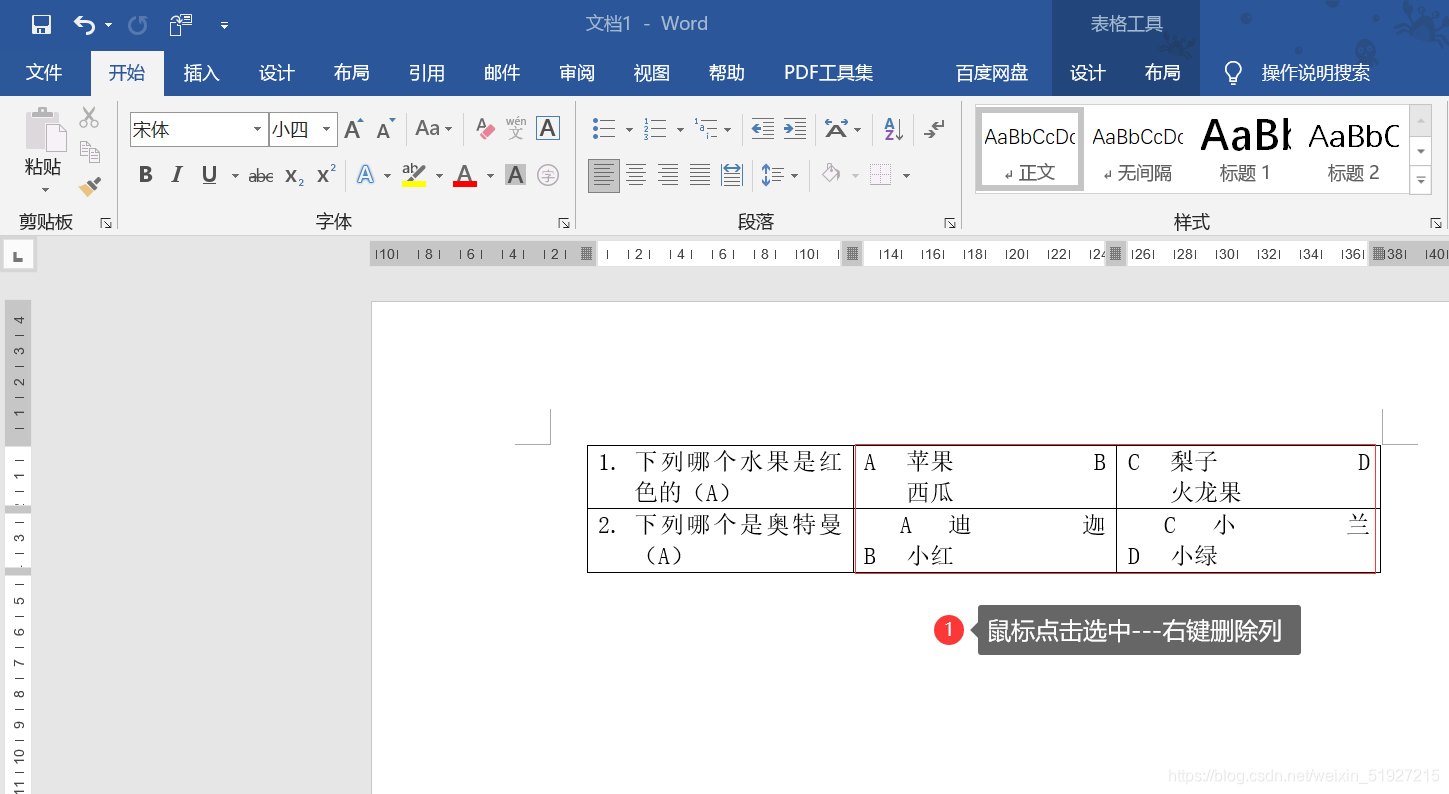Click the Copy icon
This screenshot has width=1449, height=794.
click(x=89, y=152)
